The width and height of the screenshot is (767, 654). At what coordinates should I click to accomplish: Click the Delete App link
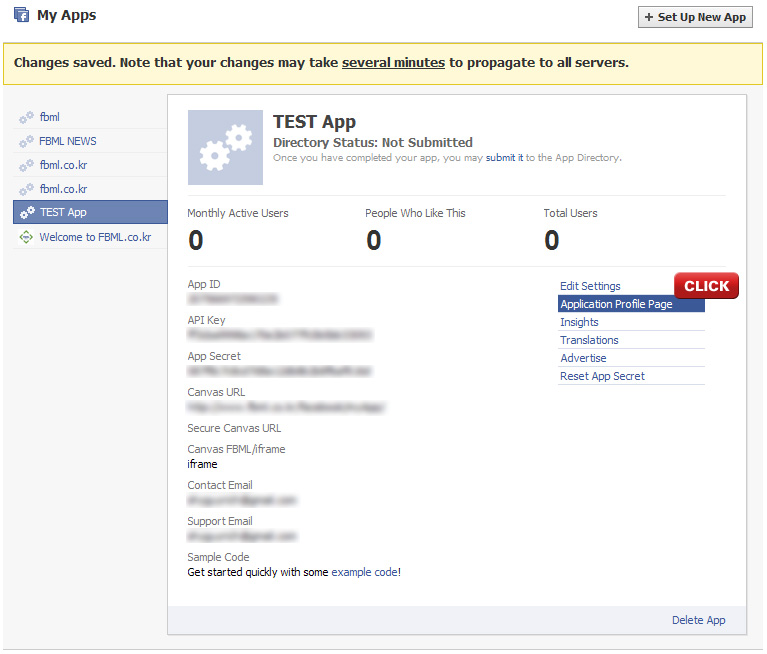[x=699, y=620]
